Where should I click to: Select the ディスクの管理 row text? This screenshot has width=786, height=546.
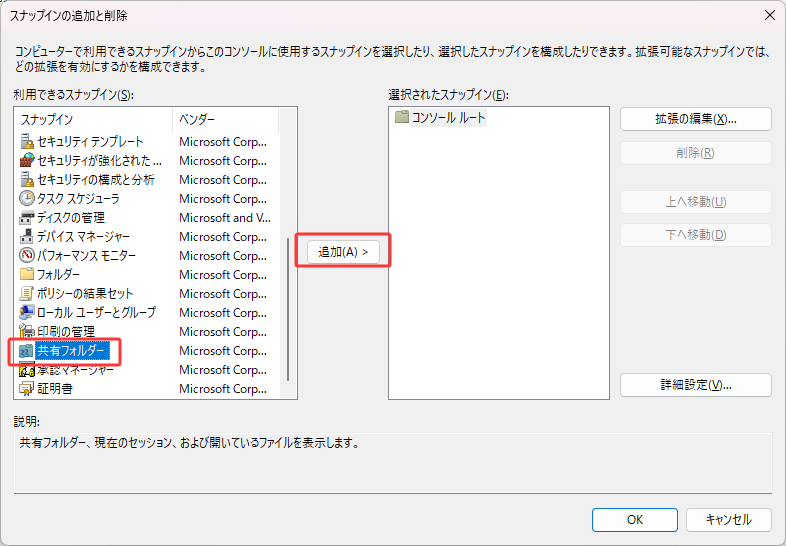pos(71,218)
